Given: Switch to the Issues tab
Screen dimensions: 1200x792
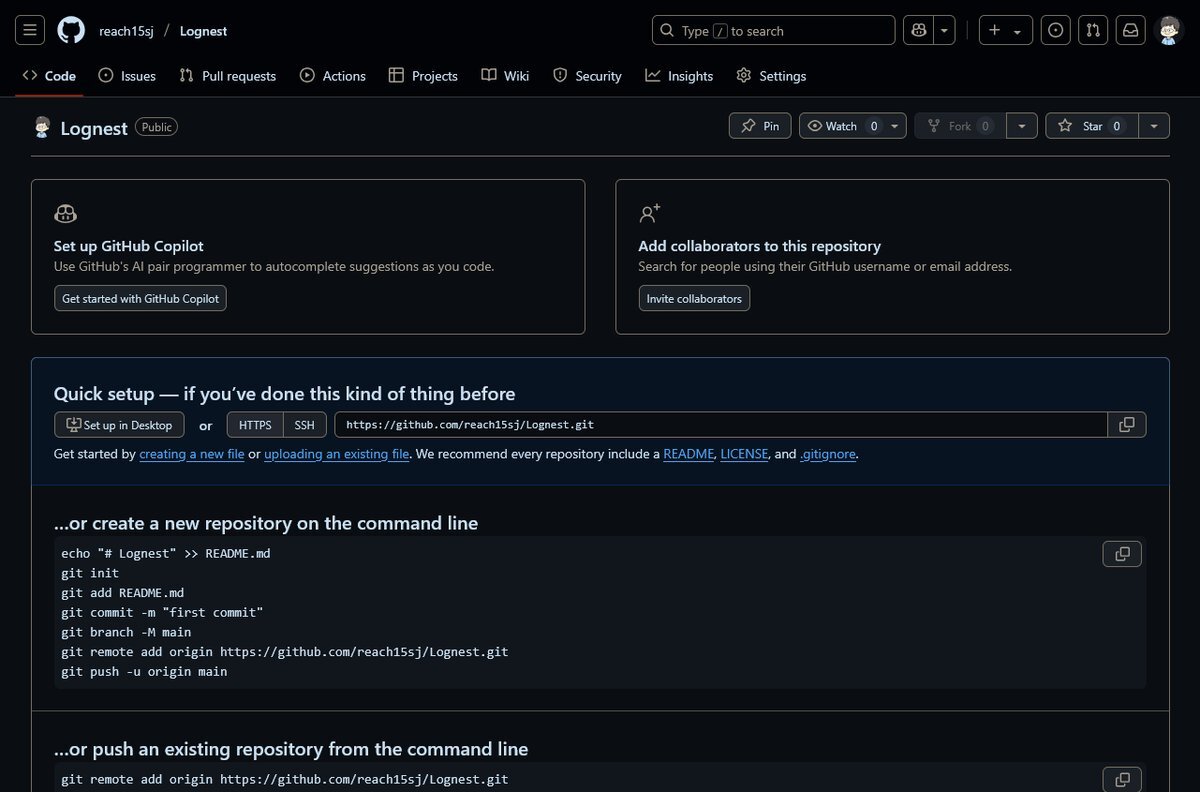Looking at the screenshot, I should (x=127, y=76).
